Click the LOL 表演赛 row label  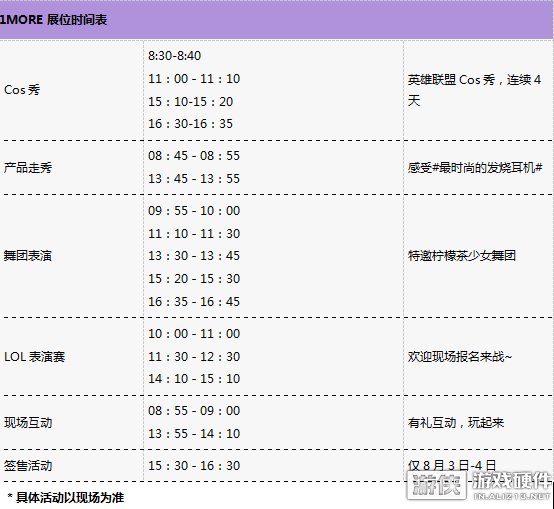click(35, 357)
